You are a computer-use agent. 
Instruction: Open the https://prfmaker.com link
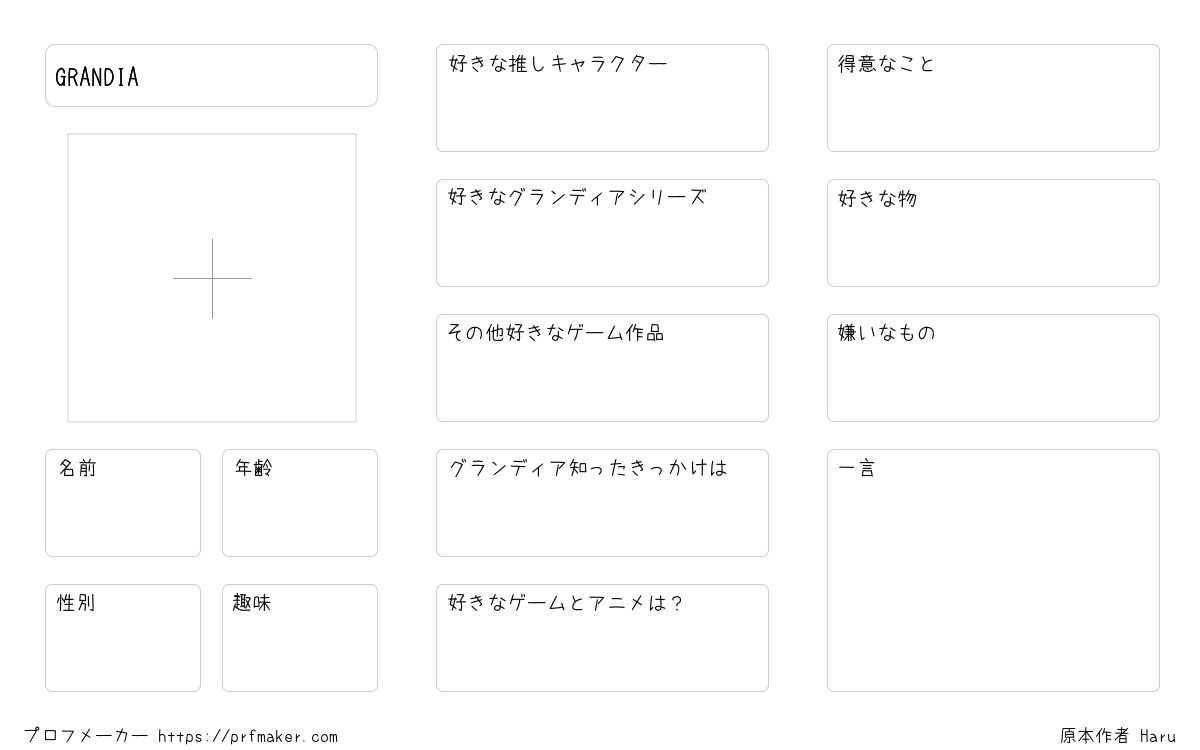tap(248, 737)
